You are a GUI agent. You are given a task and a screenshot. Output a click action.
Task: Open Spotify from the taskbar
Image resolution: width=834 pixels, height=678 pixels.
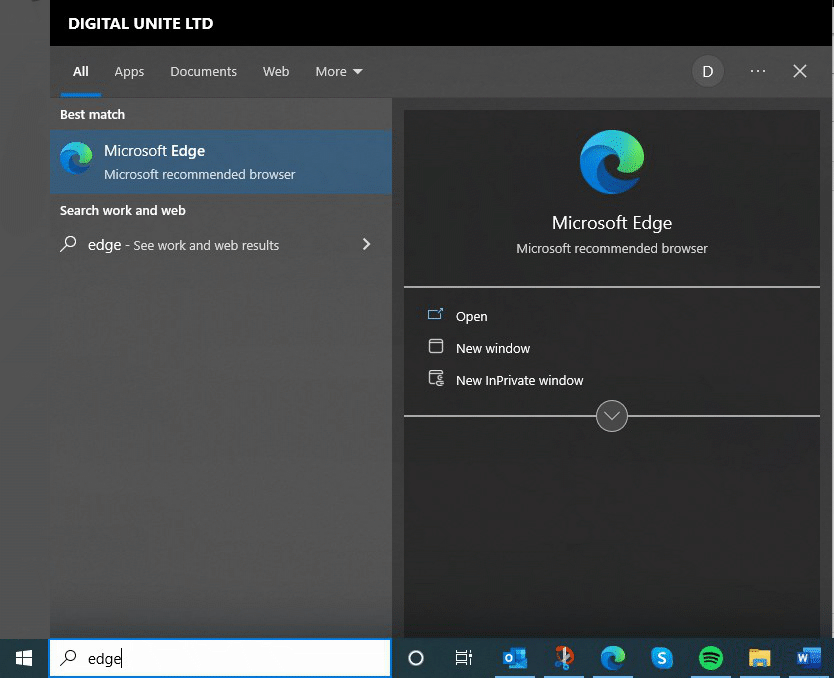pos(711,658)
